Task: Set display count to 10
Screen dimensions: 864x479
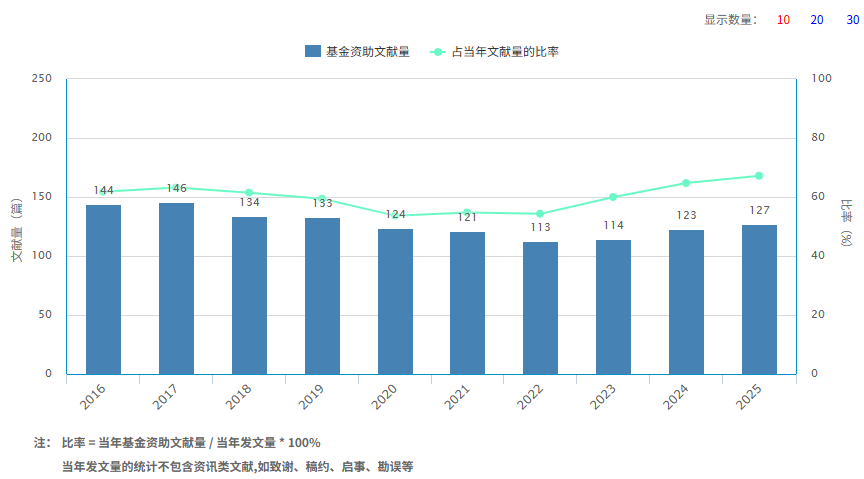Action: [x=783, y=20]
